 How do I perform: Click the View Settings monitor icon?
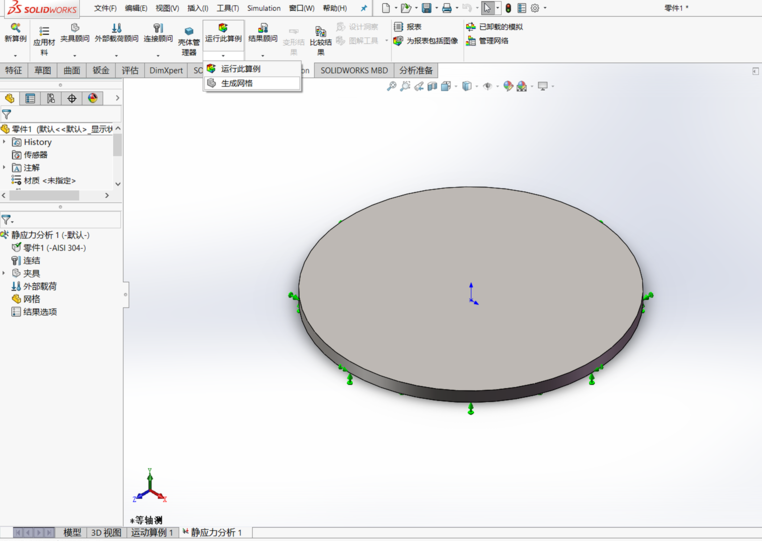click(543, 86)
